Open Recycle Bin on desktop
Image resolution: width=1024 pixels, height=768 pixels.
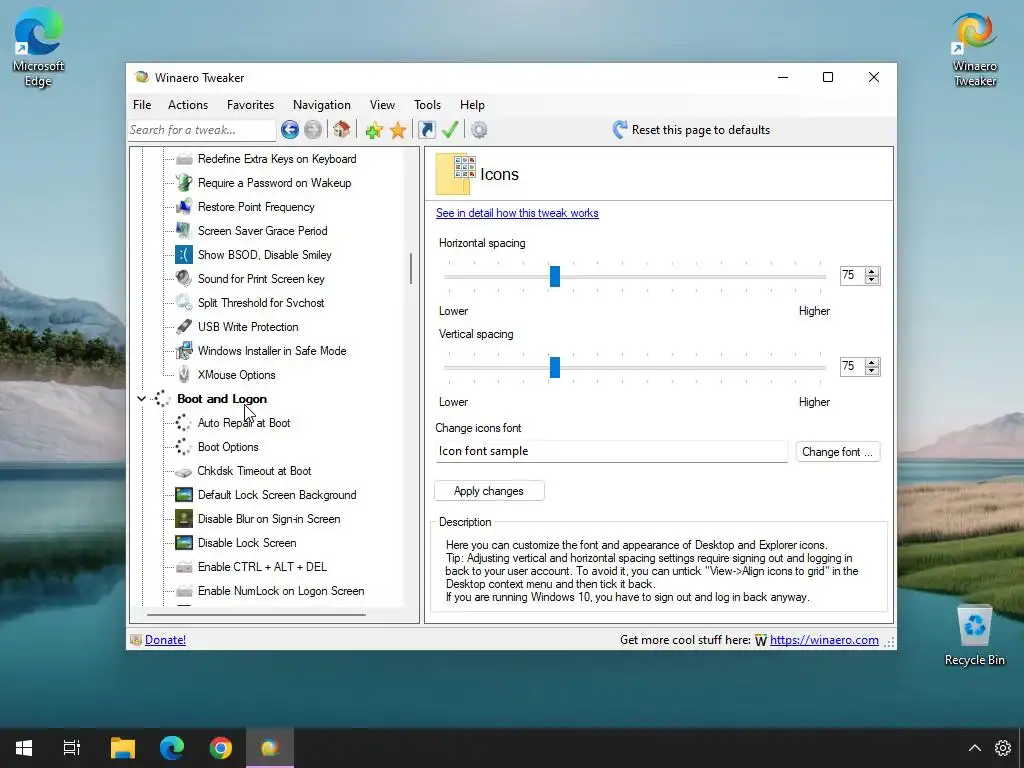[974, 635]
